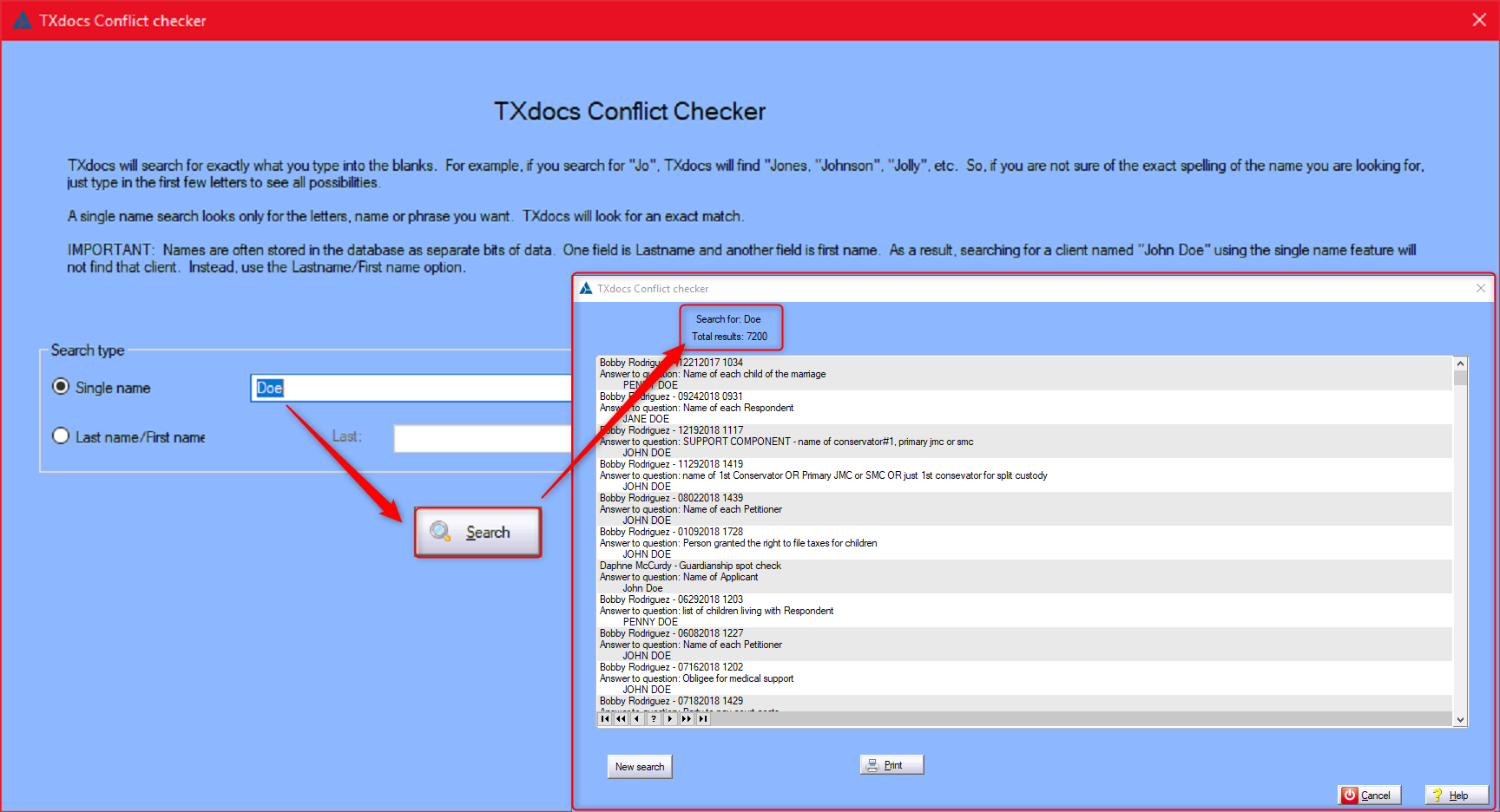Navigate to the first result record
Screen dimensions: 1500x812
[x=605, y=719]
